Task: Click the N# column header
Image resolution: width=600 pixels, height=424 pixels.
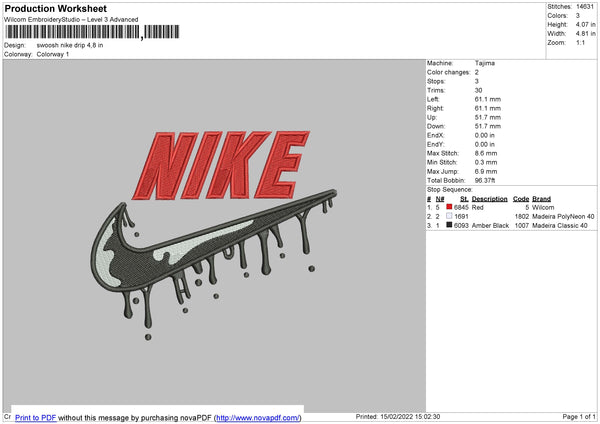Action: click(440, 199)
